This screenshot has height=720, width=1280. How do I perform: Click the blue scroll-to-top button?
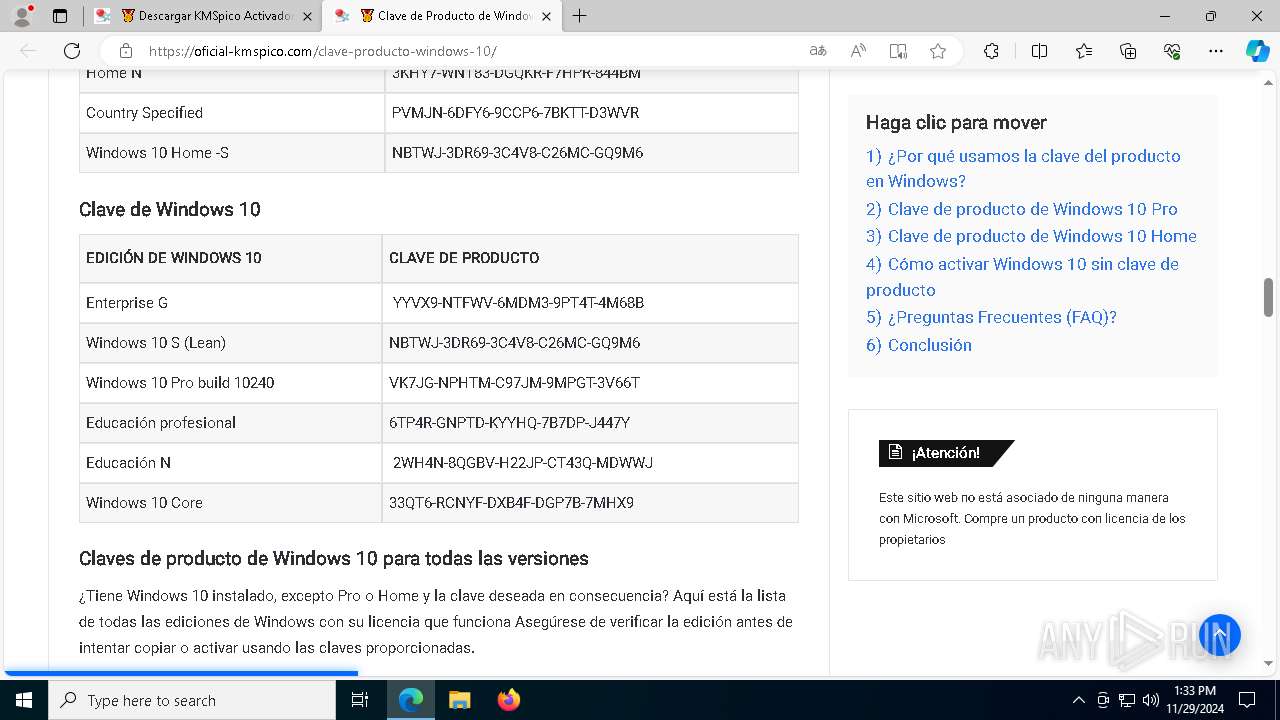click(x=1219, y=635)
